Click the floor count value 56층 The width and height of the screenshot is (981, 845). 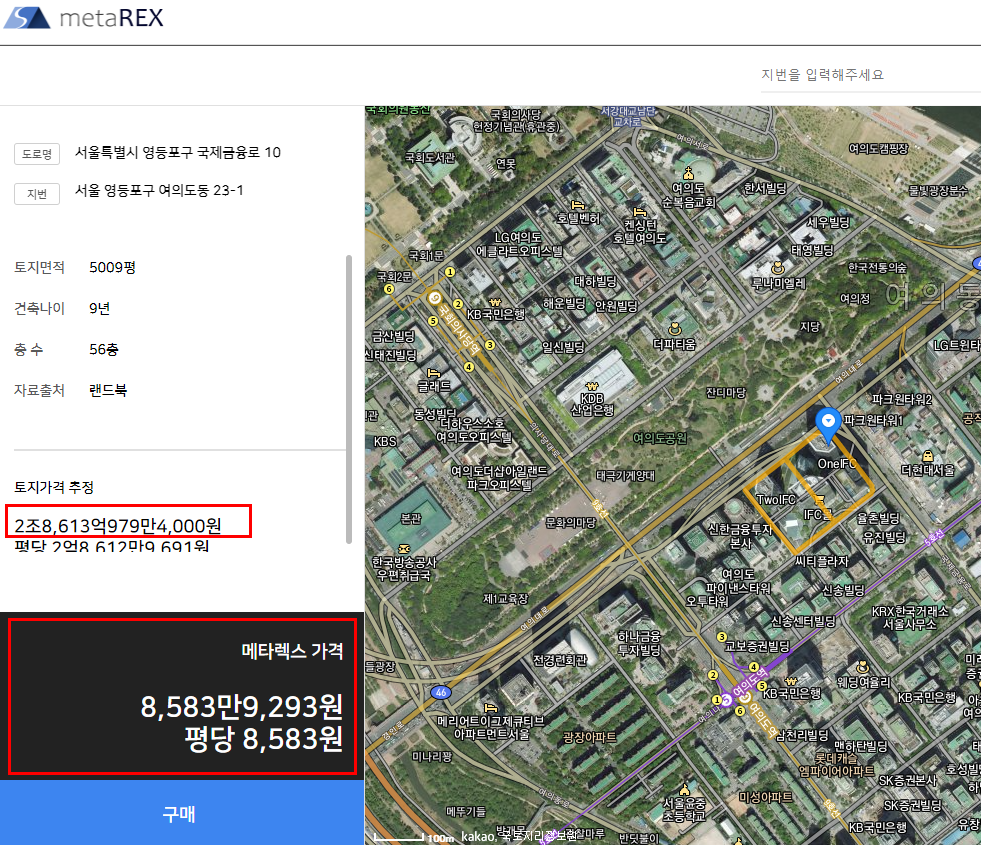(x=104, y=350)
